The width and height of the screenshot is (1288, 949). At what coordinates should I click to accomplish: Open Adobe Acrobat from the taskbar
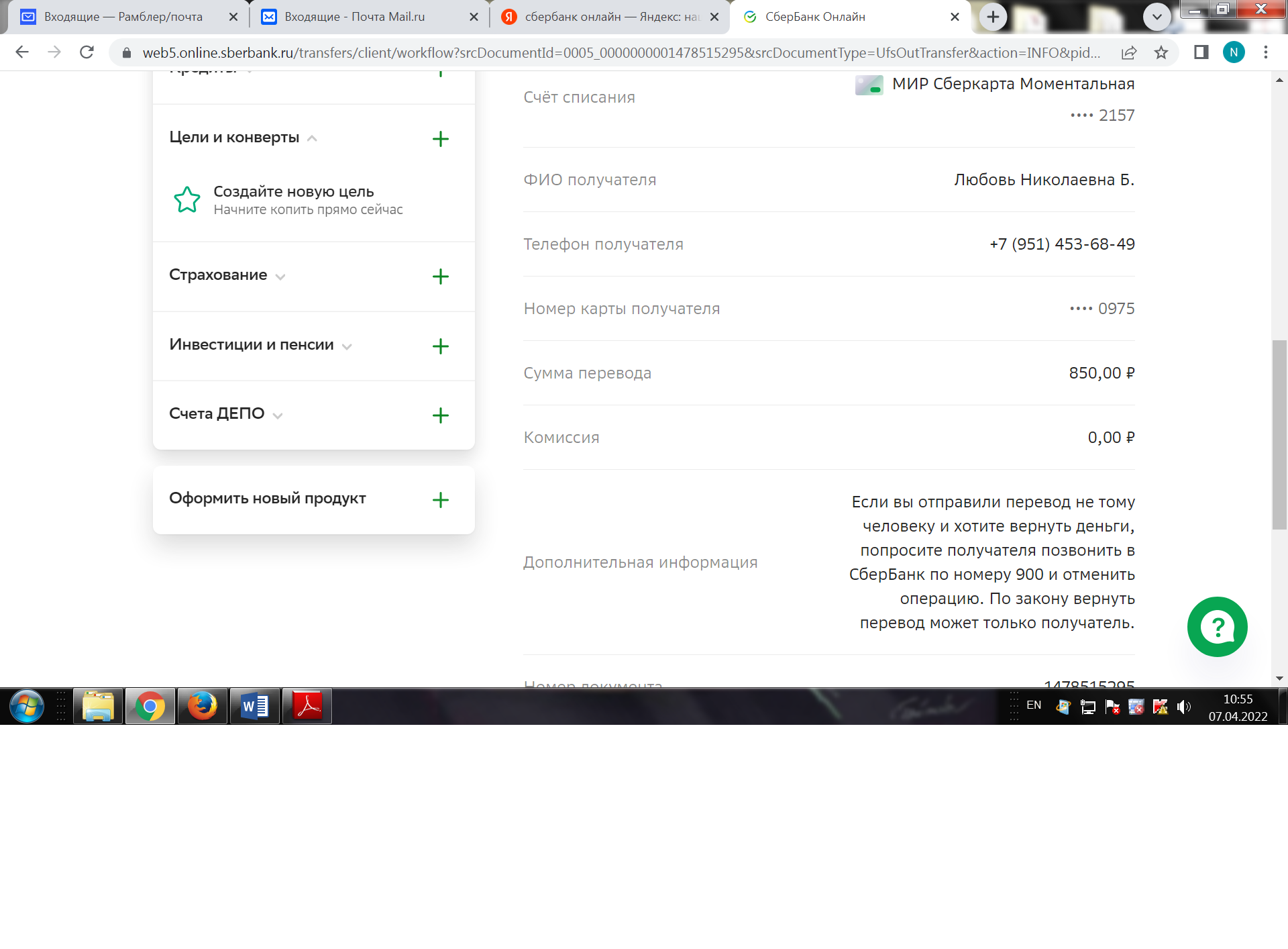(307, 706)
